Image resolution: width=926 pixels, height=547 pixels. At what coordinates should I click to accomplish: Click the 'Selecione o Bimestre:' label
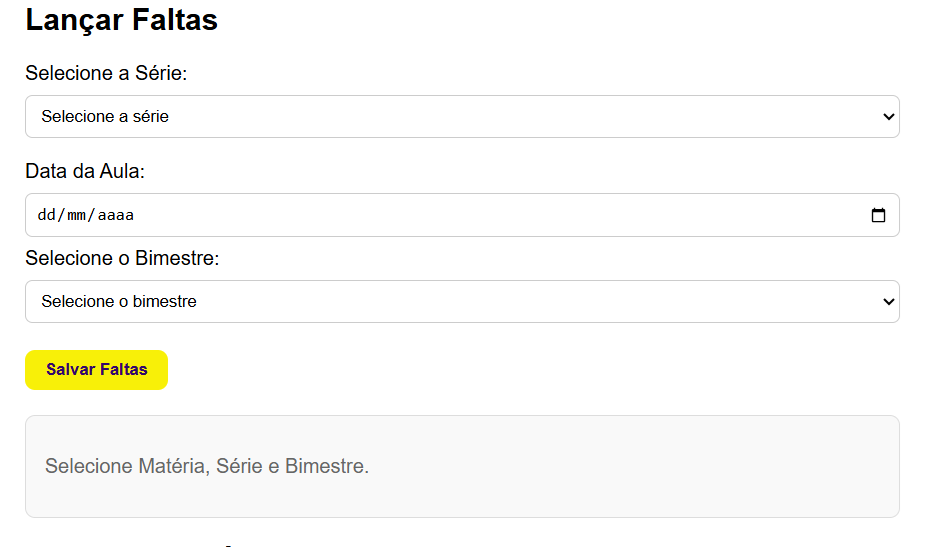click(122, 258)
